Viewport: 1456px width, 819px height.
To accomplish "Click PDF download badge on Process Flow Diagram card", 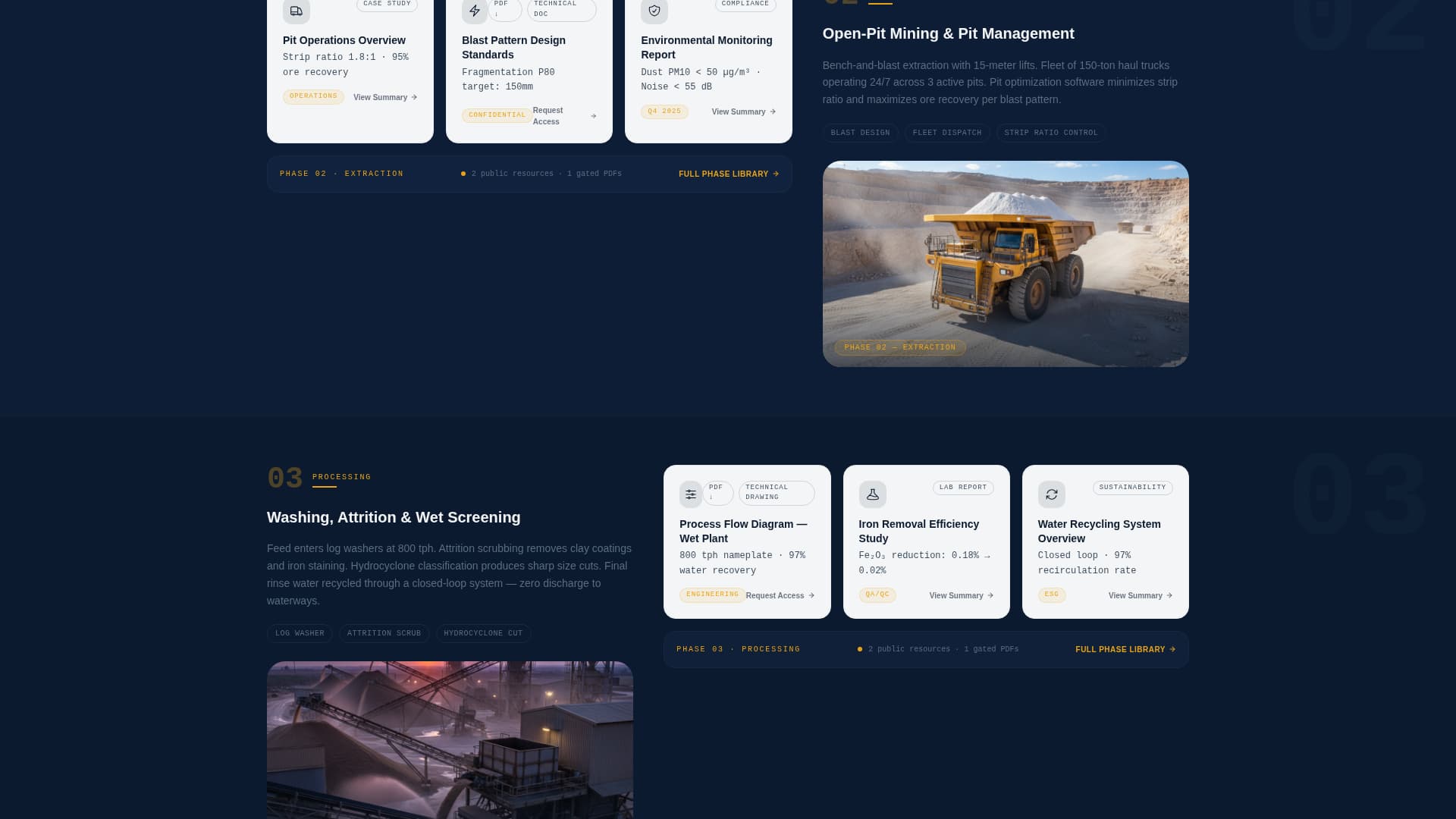I will 717,493.
